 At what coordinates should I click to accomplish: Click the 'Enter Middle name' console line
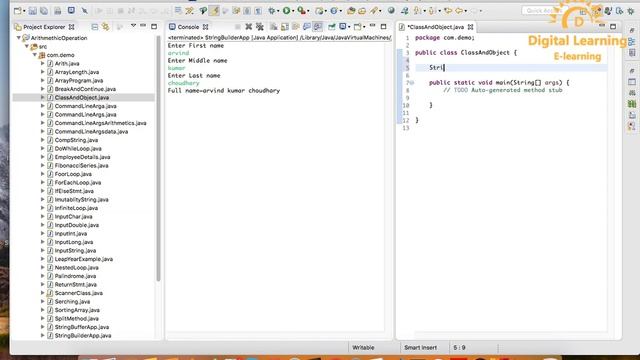click(x=198, y=60)
